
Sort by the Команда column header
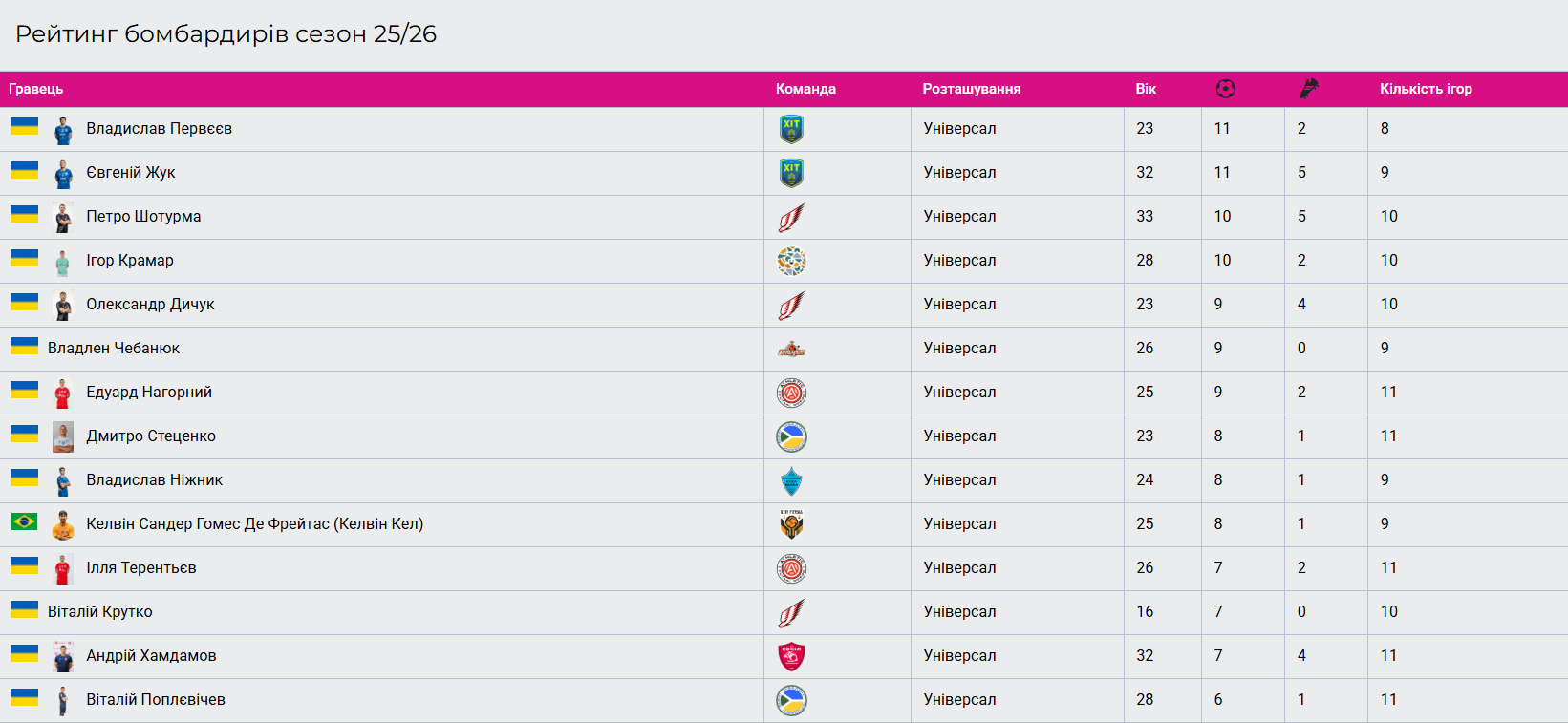(805, 89)
